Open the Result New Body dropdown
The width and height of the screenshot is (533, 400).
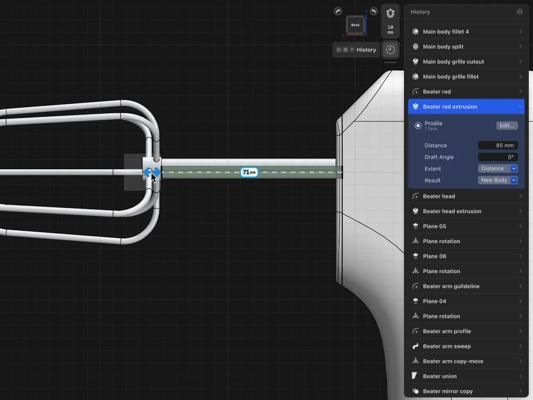click(498, 180)
